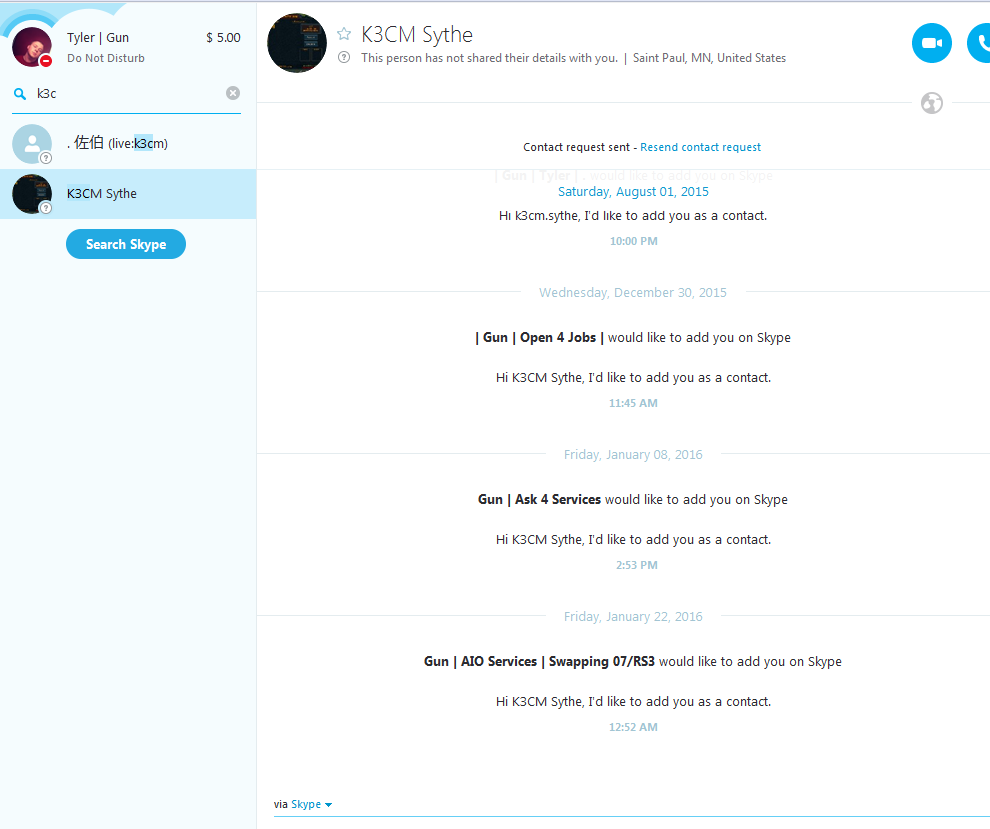Image resolution: width=990 pixels, height=829 pixels.
Task: Click the 2:53 PM timestamp
Action: (x=636, y=565)
